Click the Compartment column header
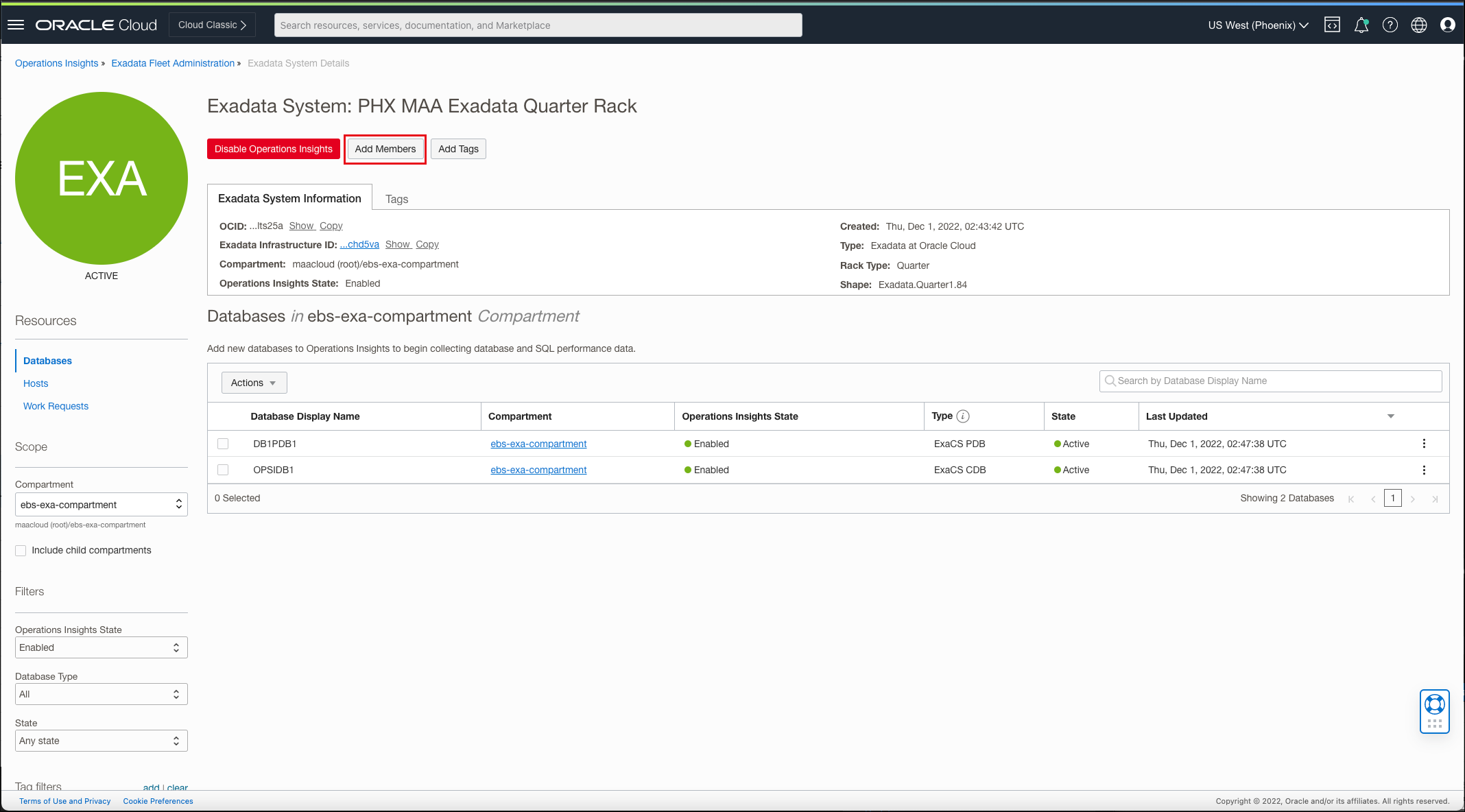Screen dimensions: 1465x812 coord(520,416)
